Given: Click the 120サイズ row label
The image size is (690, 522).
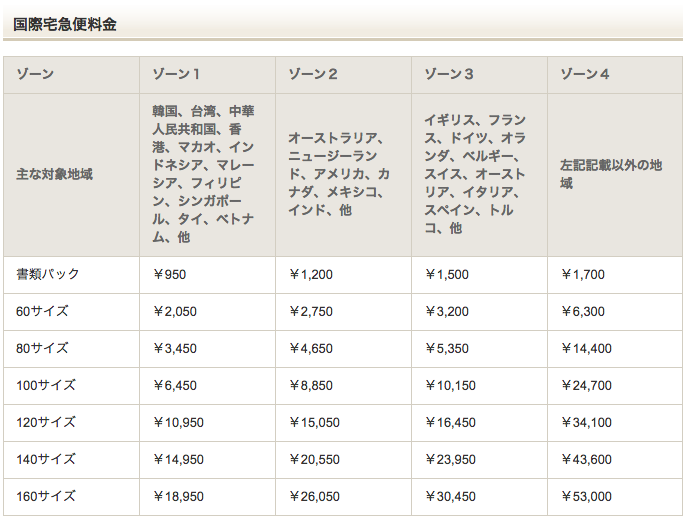Looking at the screenshot, I should click(x=45, y=422).
